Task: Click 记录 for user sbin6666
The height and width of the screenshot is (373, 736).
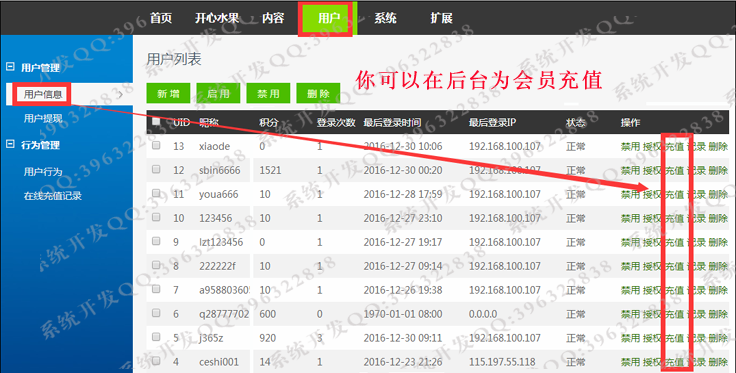Action: click(697, 170)
